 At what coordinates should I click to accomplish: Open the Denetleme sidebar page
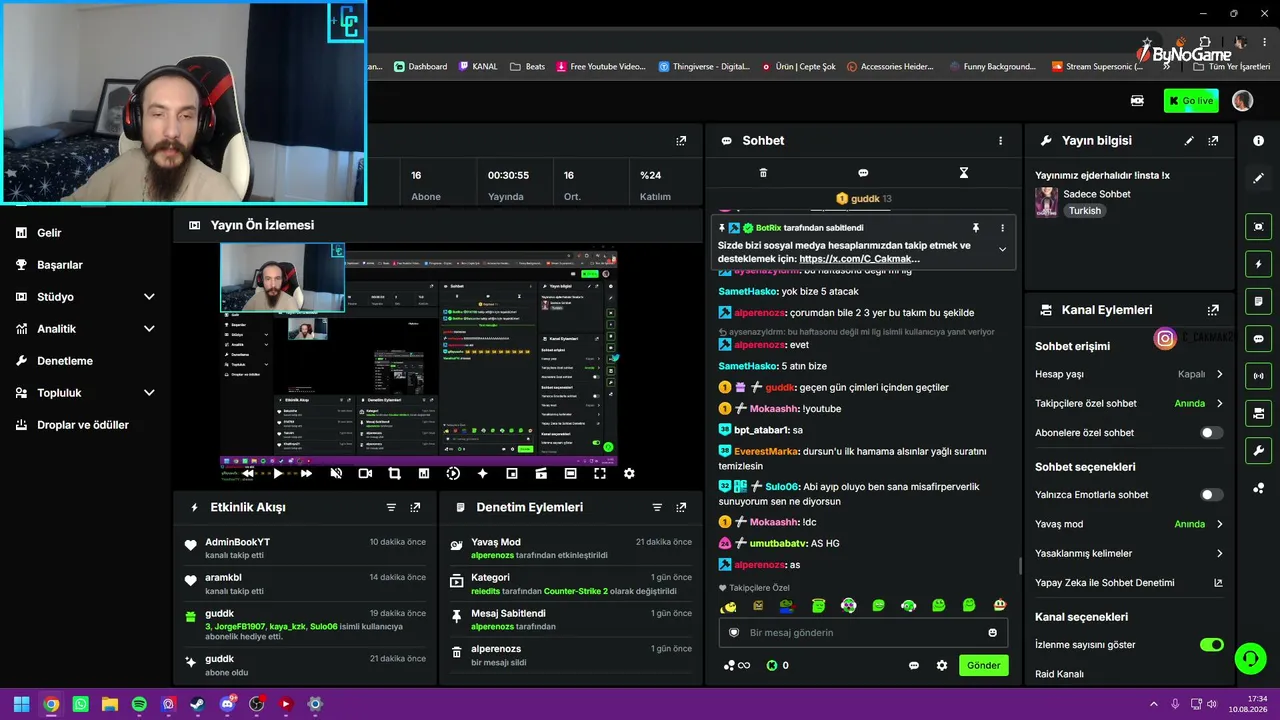click(x=65, y=361)
